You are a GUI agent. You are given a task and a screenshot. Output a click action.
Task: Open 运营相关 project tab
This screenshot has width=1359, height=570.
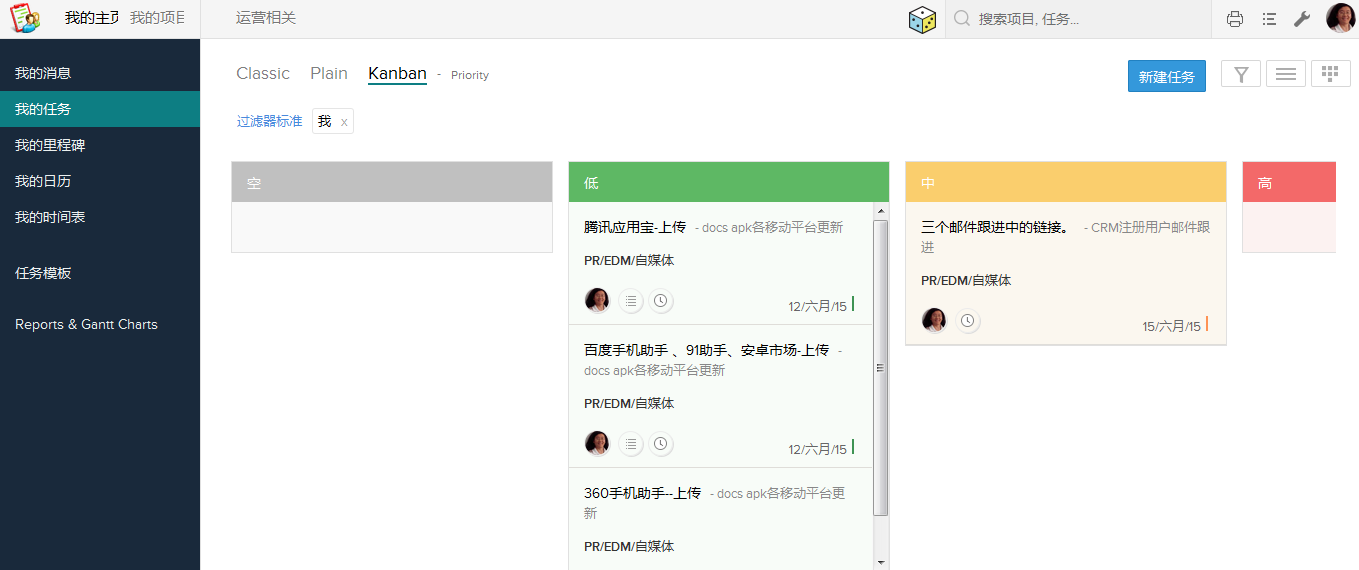tap(266, 18)
